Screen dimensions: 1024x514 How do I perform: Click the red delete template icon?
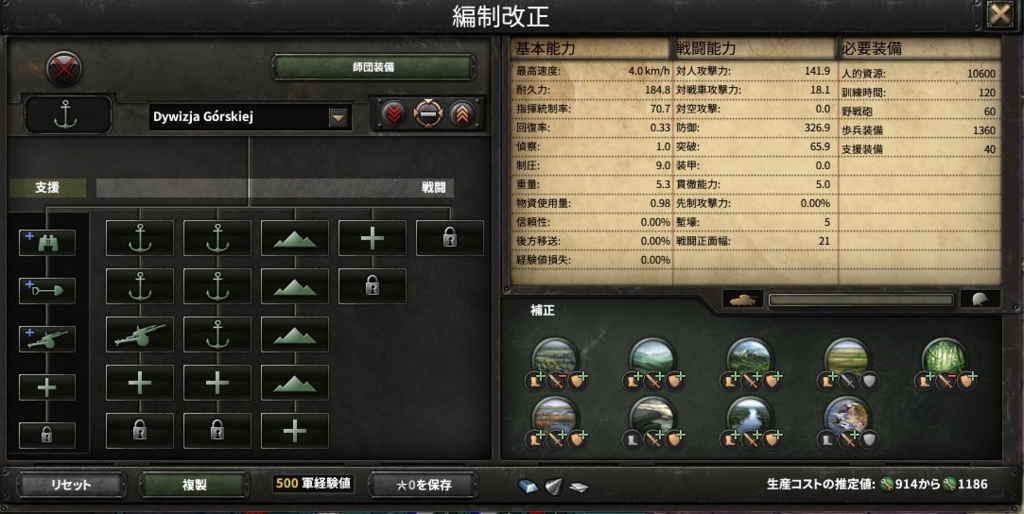coord(64,68)
